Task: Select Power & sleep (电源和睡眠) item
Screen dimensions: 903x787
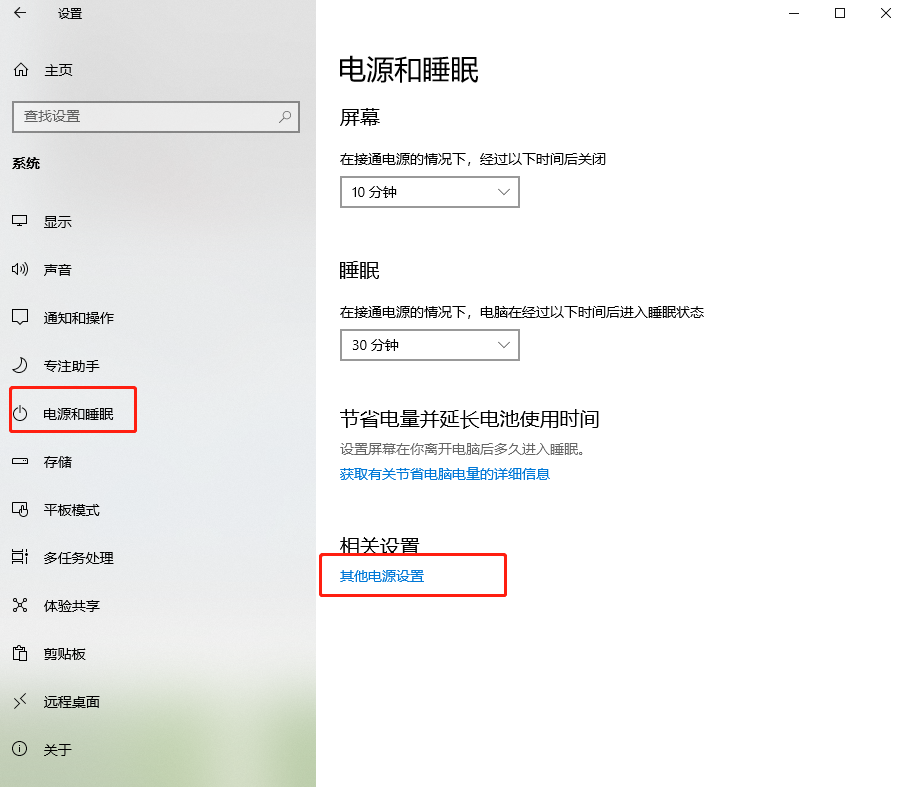Action: coord(78,414)
